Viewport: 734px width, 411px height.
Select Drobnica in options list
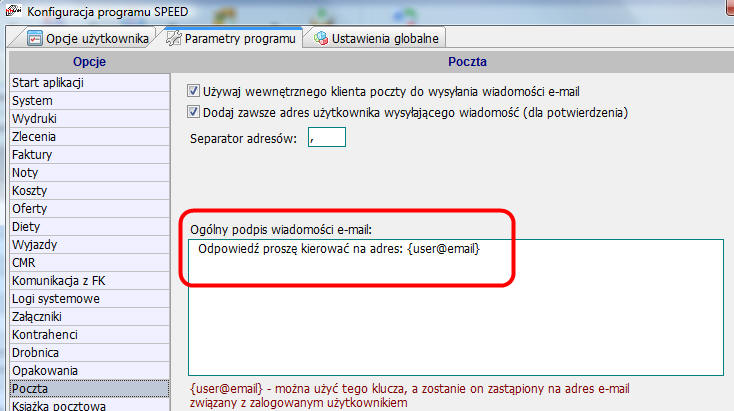[89, 353]
